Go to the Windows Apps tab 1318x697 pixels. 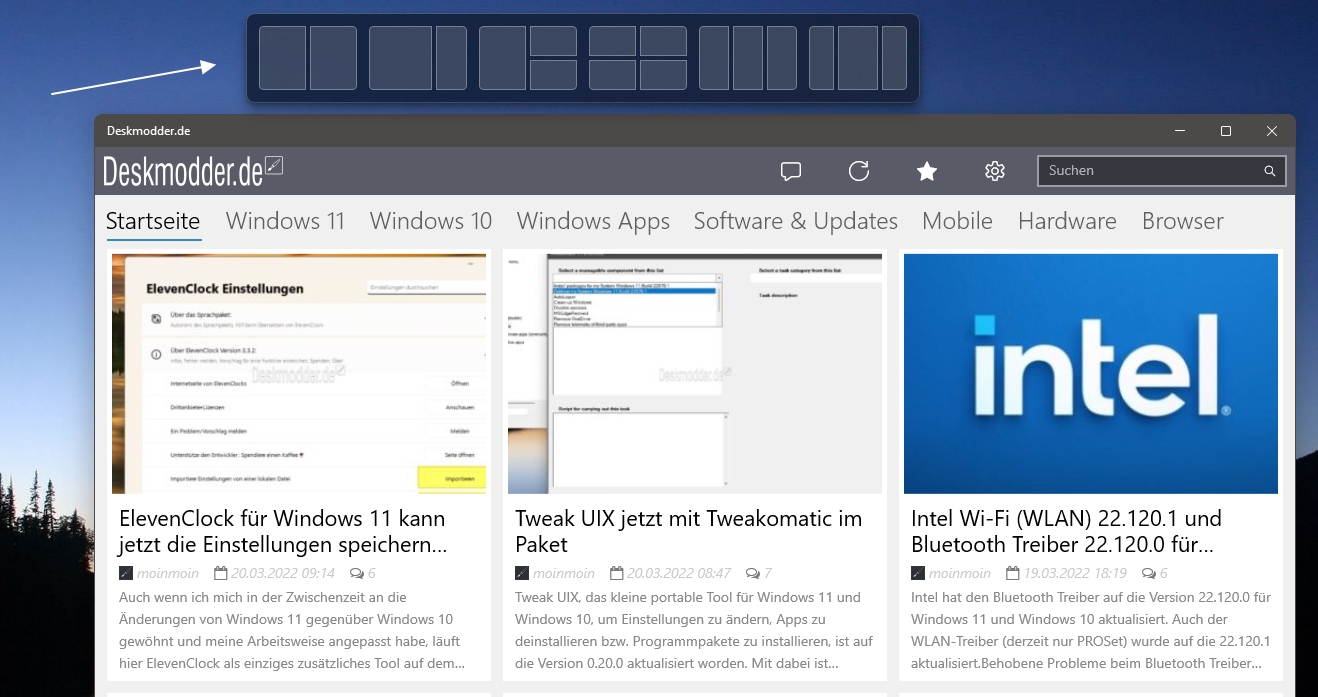[593, 222]
